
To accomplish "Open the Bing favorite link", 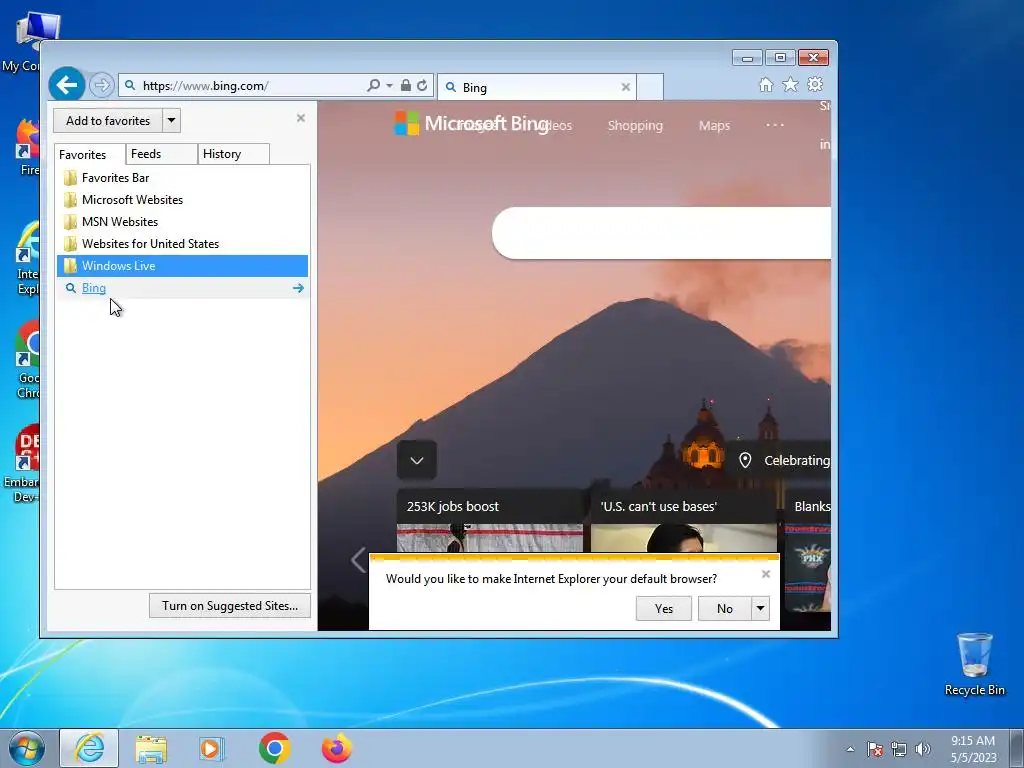I will [x=93, y=288].
